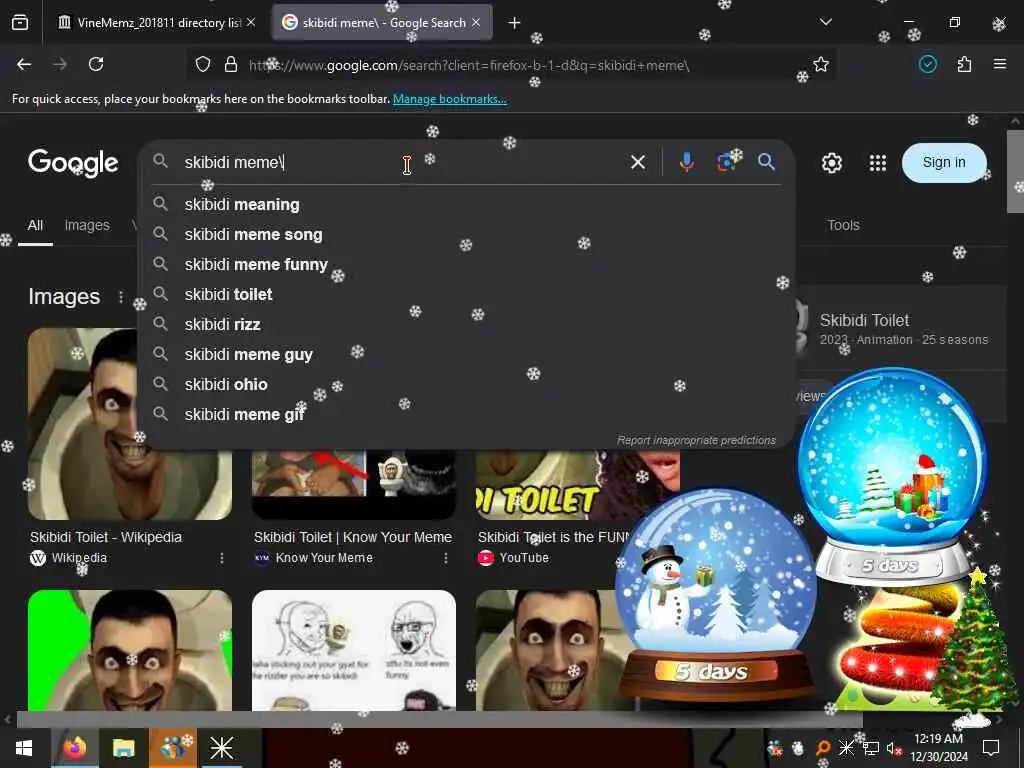The height and width of the screenshot is (768, 1024).
Task: Submit search using the magnifier button
Action: [766, 162]
